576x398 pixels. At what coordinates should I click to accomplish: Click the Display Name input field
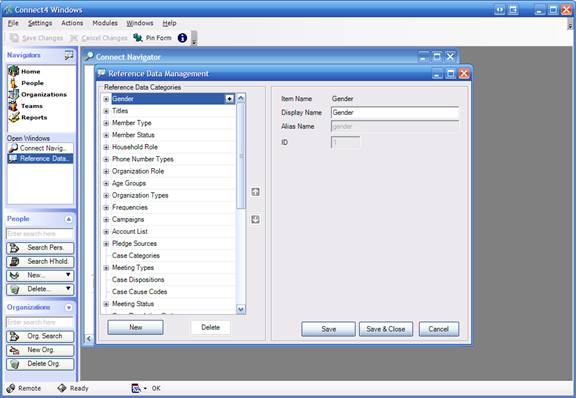pos(395,112)
